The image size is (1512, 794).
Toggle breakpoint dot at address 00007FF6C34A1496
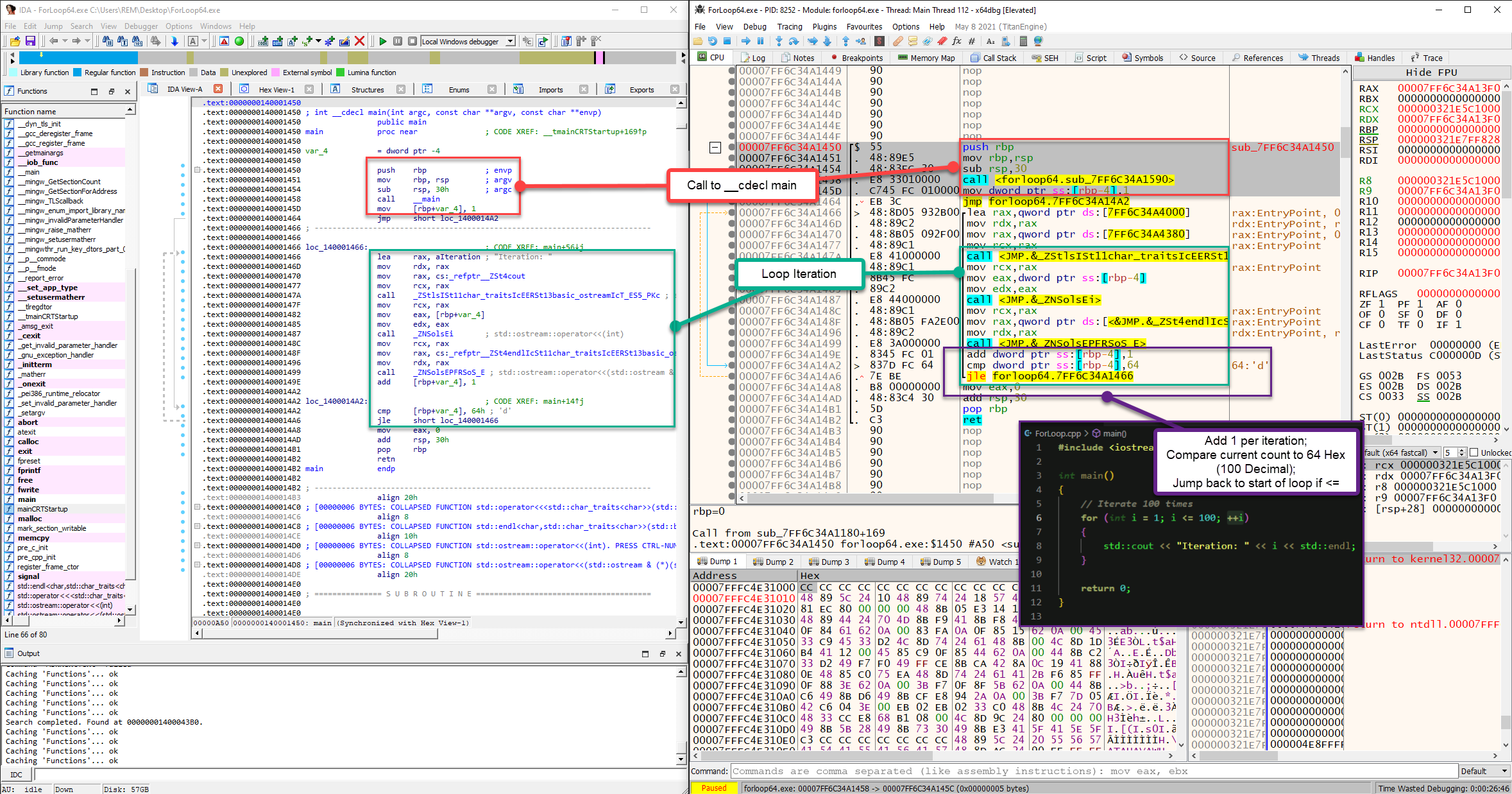[732, 332]
